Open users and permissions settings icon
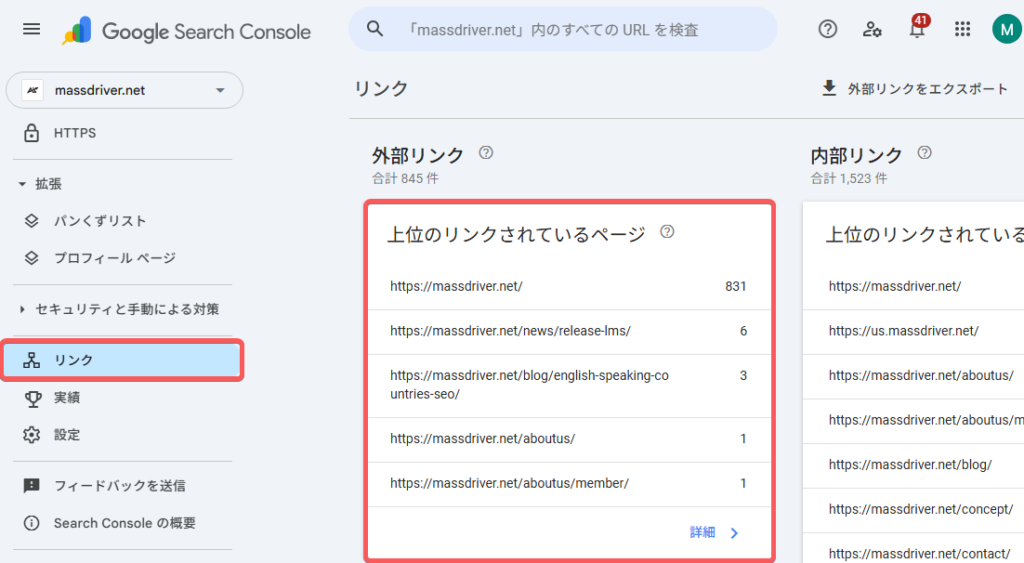 tap(872, 29)
